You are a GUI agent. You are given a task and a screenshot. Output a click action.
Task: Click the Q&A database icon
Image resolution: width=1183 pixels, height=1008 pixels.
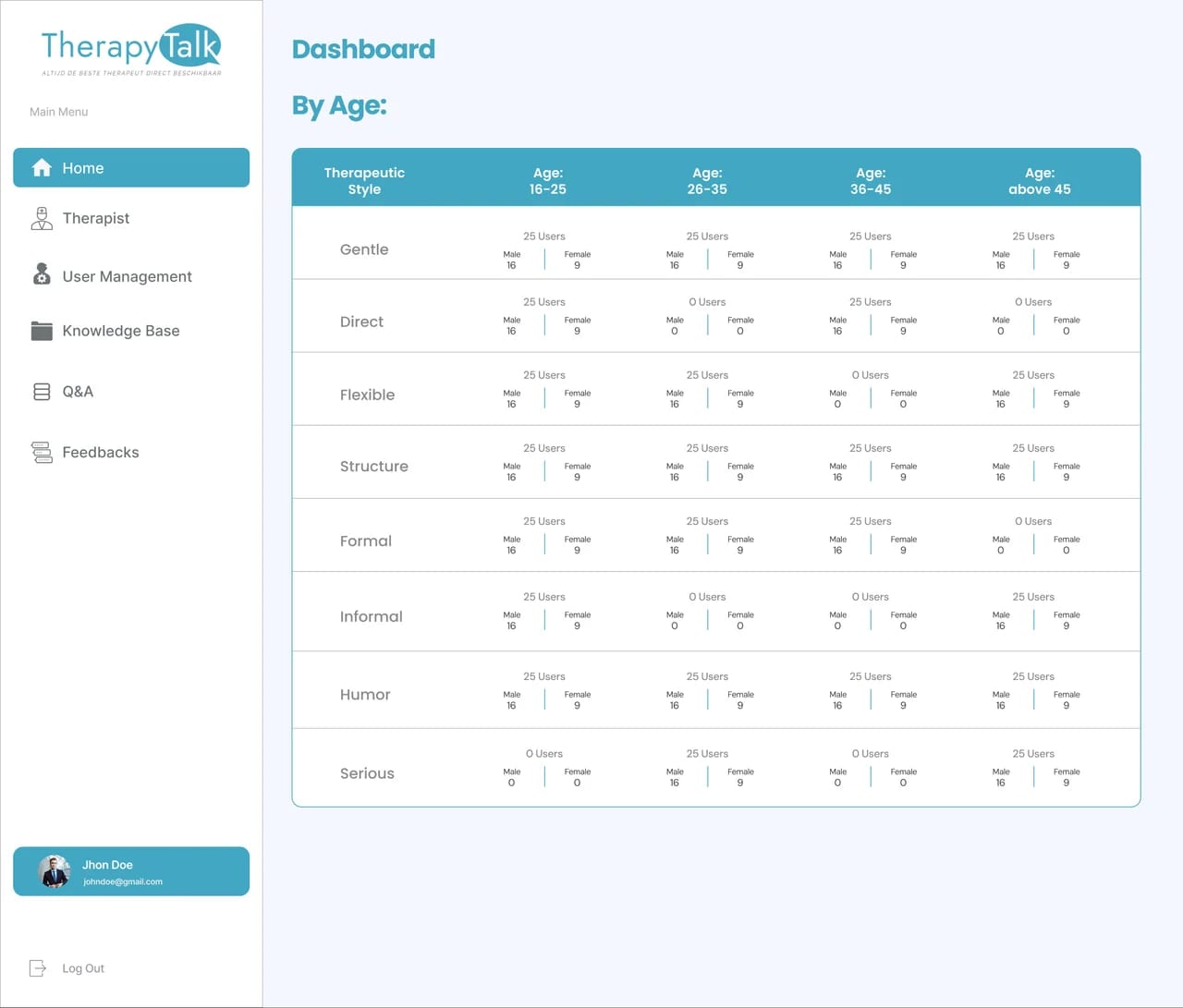[x=42, y=392]
